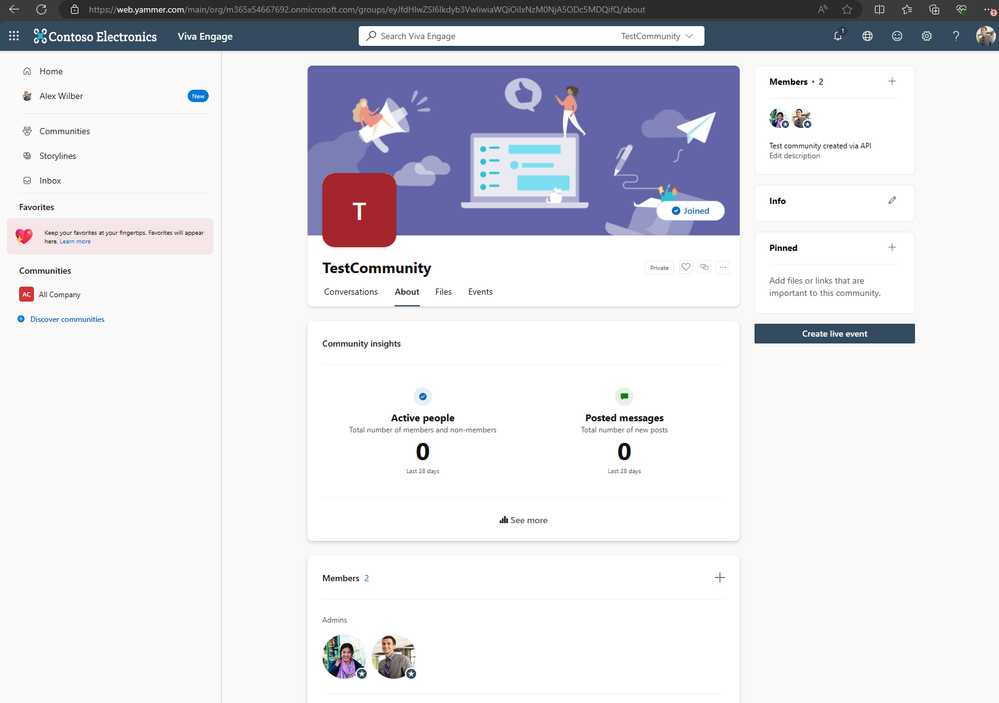Switch to the Conversations tab
This screenshot has height=703, width=999.
[x=351, y=292]
